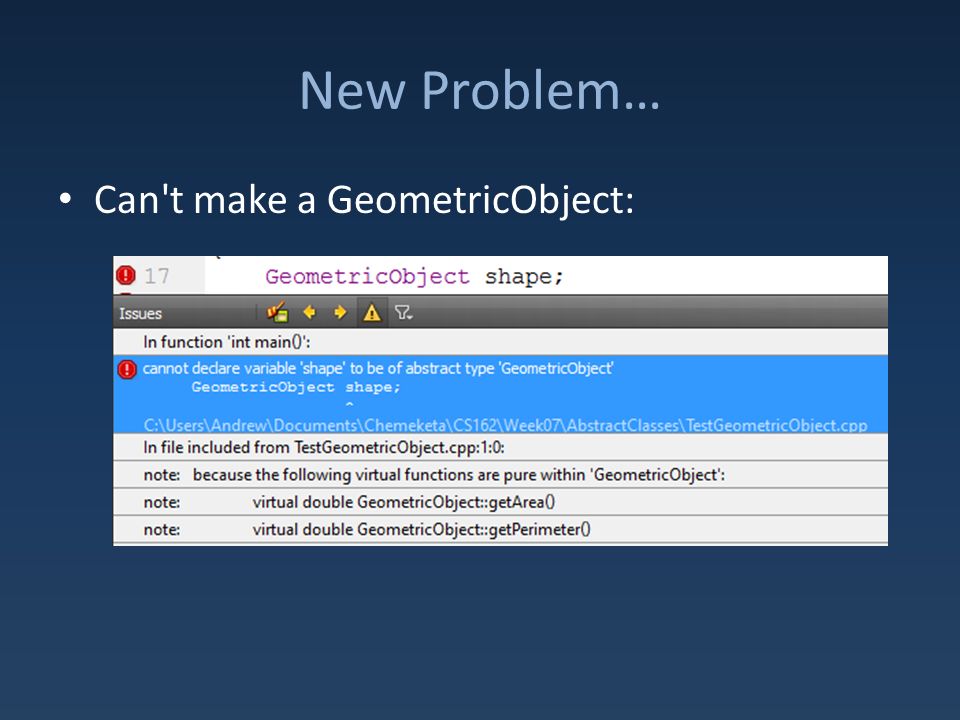Open the TestGeometricObject.cpp file path link
Image resolution: width=960 pixels, height=720 pixels.
(x=505, y=425)
